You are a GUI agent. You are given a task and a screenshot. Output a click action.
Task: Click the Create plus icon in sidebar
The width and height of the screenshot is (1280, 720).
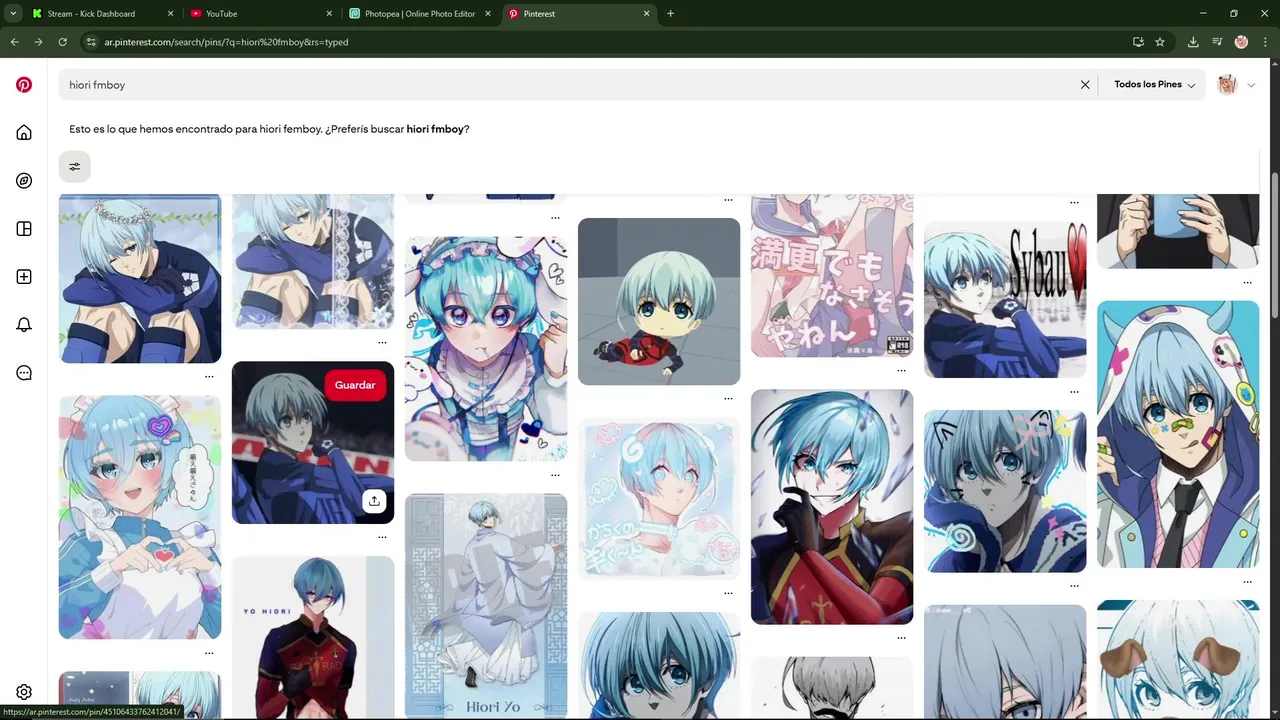tap(24, 277)
